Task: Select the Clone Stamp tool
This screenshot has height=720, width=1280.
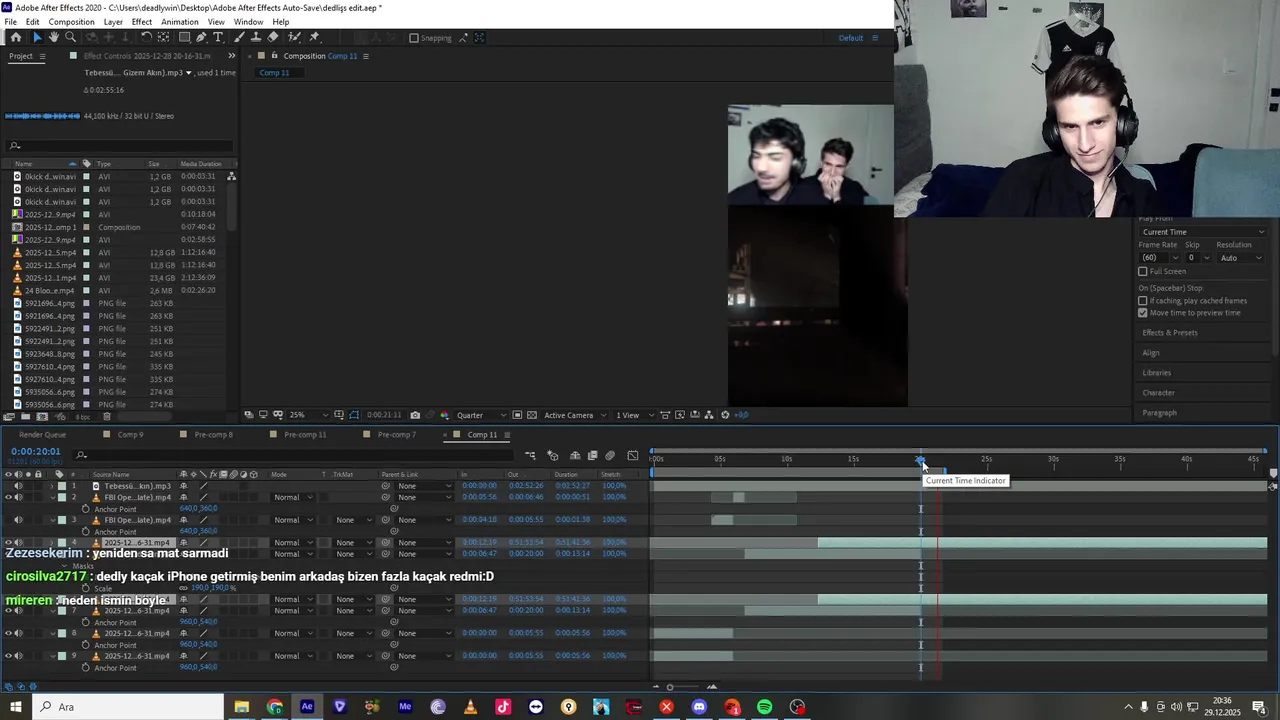Action: [x=257, y=37]
